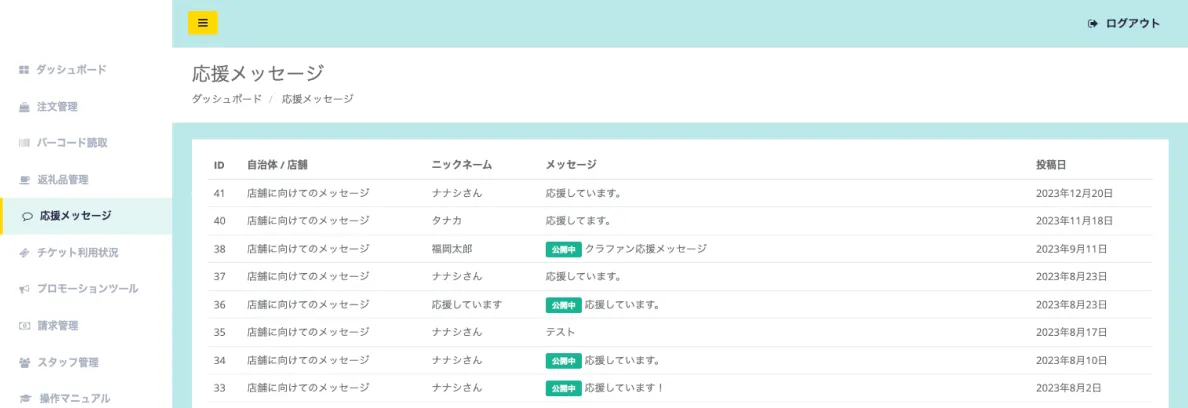Click the speech bubble icon for 応援メッセージ
This screenshot has height=408, width=1188.
pos(27,216)
